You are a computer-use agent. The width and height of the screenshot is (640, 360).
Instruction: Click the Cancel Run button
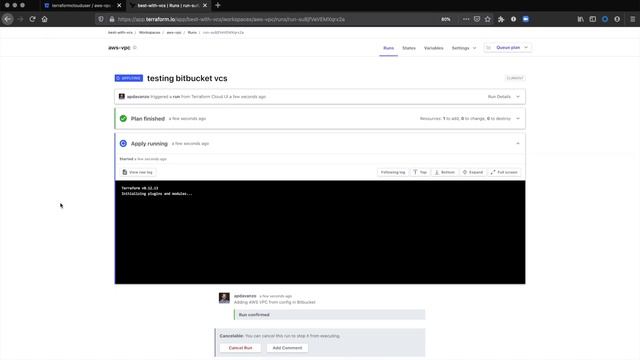(240, 348)
